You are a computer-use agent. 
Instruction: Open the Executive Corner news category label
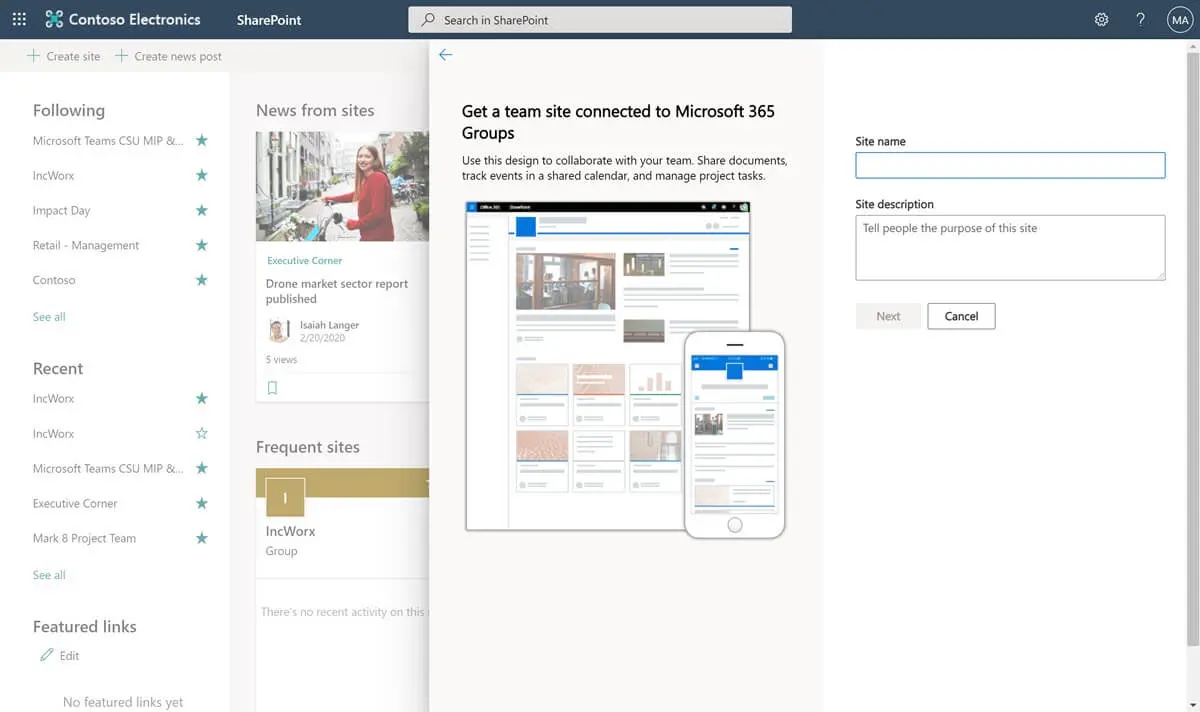(304, 260)
